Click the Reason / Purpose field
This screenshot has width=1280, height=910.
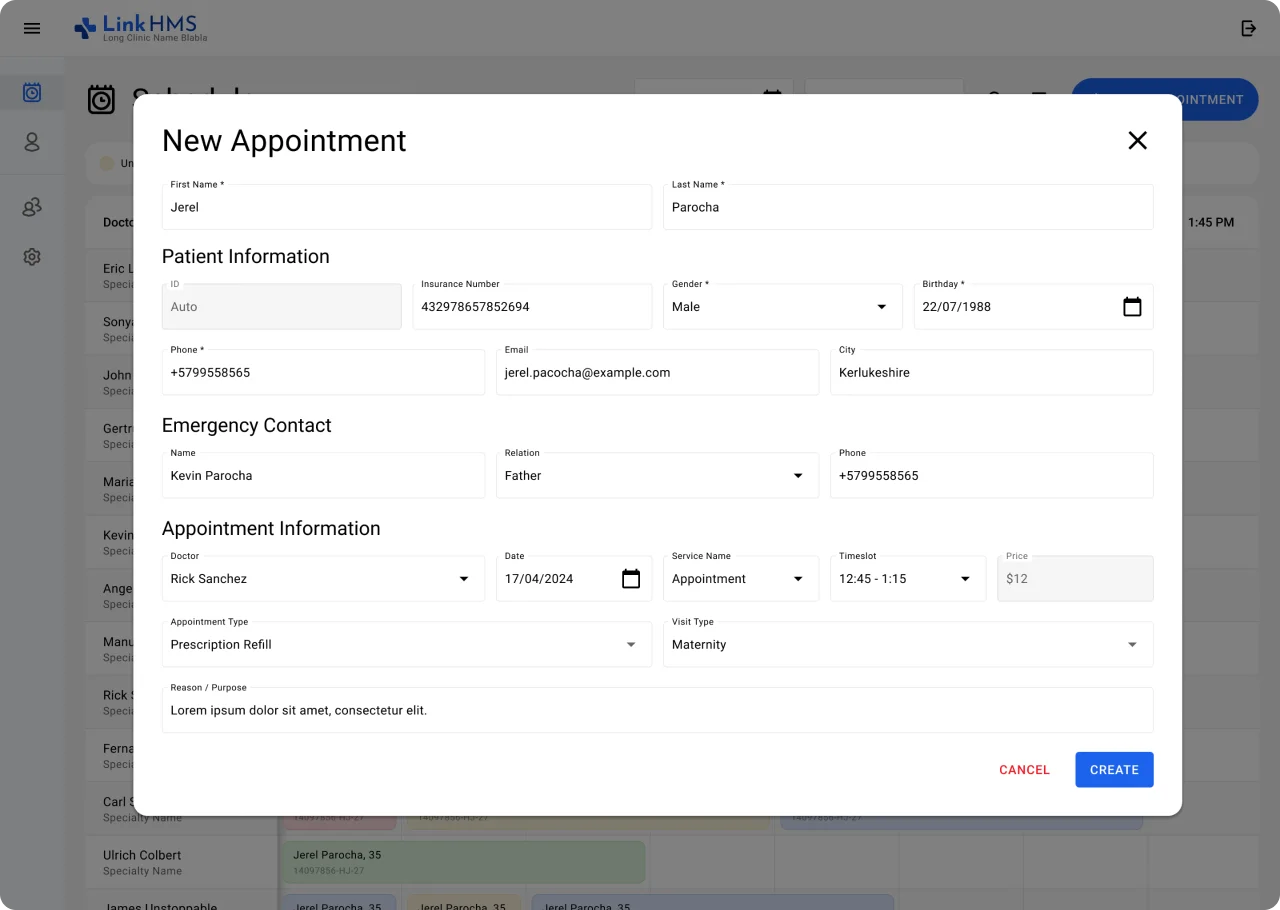click(657, 710)
